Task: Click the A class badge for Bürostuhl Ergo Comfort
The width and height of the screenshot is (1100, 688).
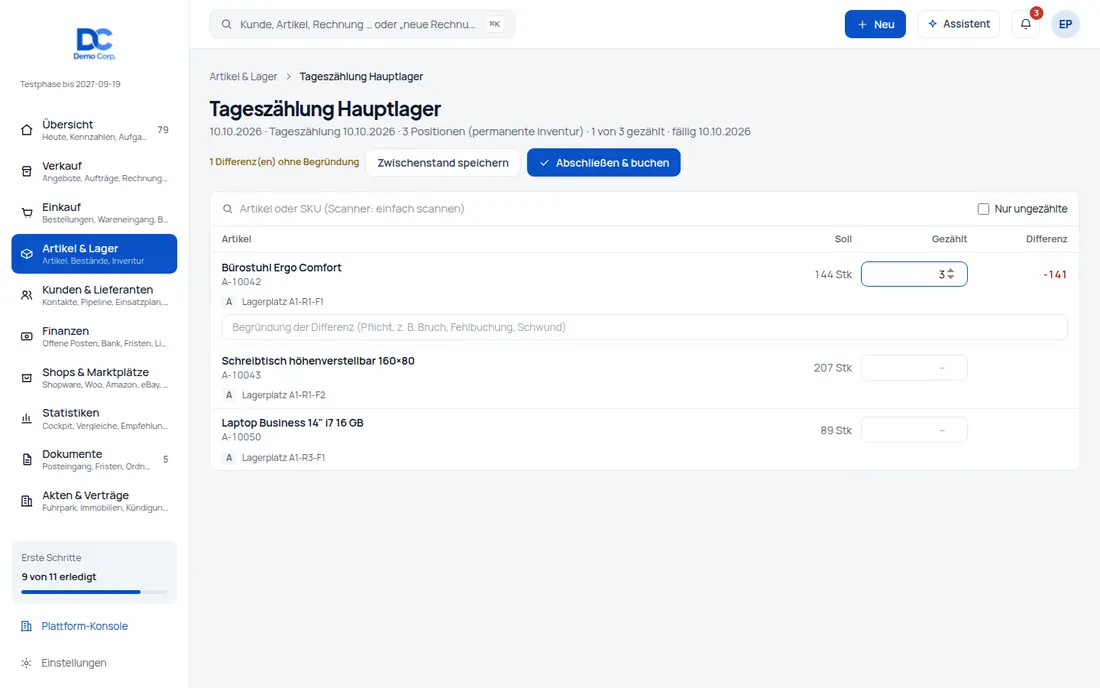Action: click(229, 302)
